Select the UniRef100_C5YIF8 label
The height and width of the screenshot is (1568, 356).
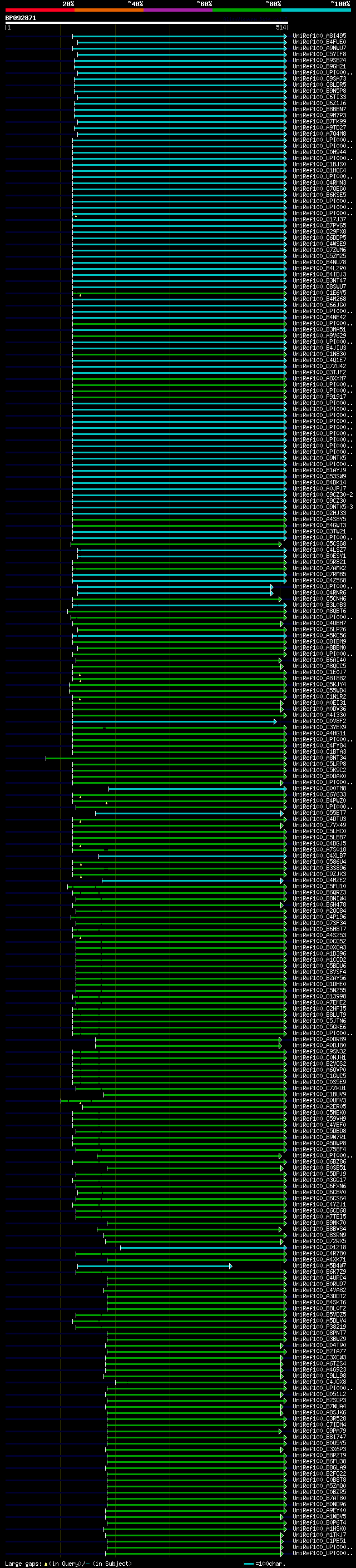319,54
